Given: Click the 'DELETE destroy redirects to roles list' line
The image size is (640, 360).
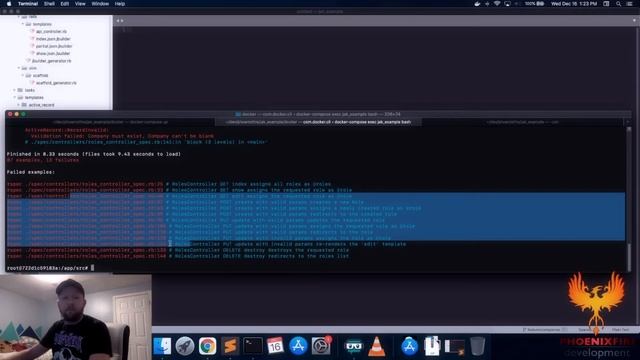Looking at the screenshot, I should pyautogui.click(x=178, y=256).
